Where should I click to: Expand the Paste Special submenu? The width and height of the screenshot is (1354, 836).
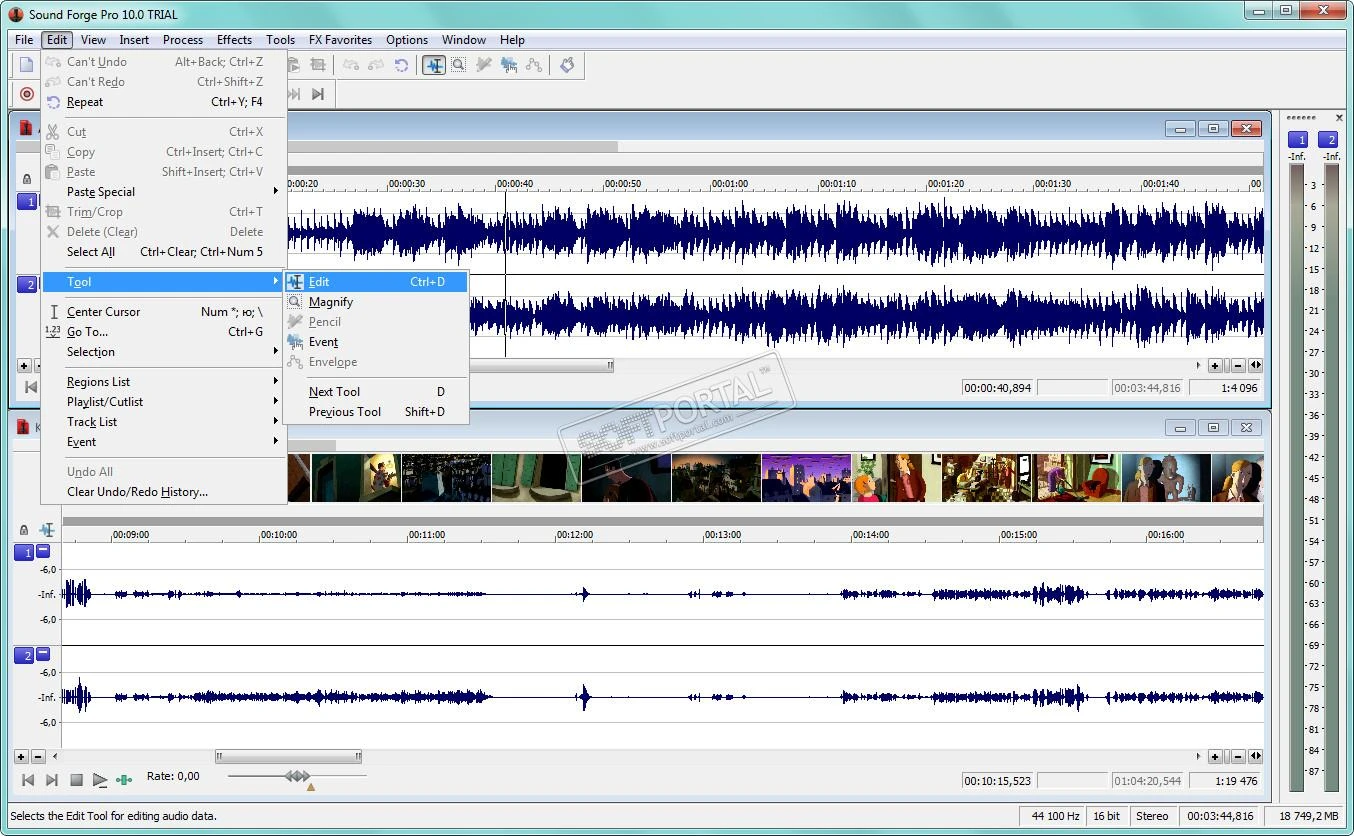click(164, 192)
